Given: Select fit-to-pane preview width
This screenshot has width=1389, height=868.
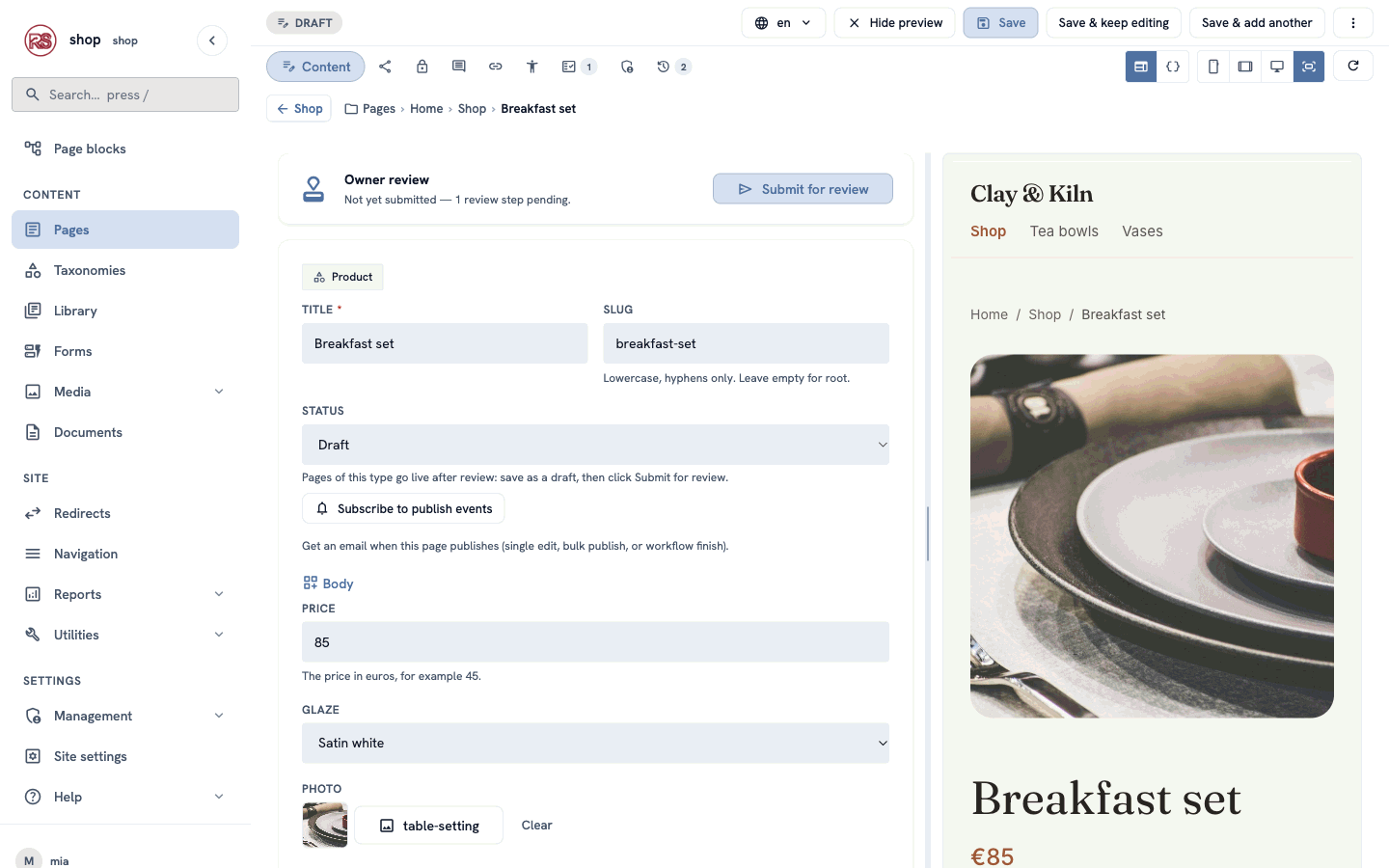Looking at the screenshot, I should (1309, 67).
